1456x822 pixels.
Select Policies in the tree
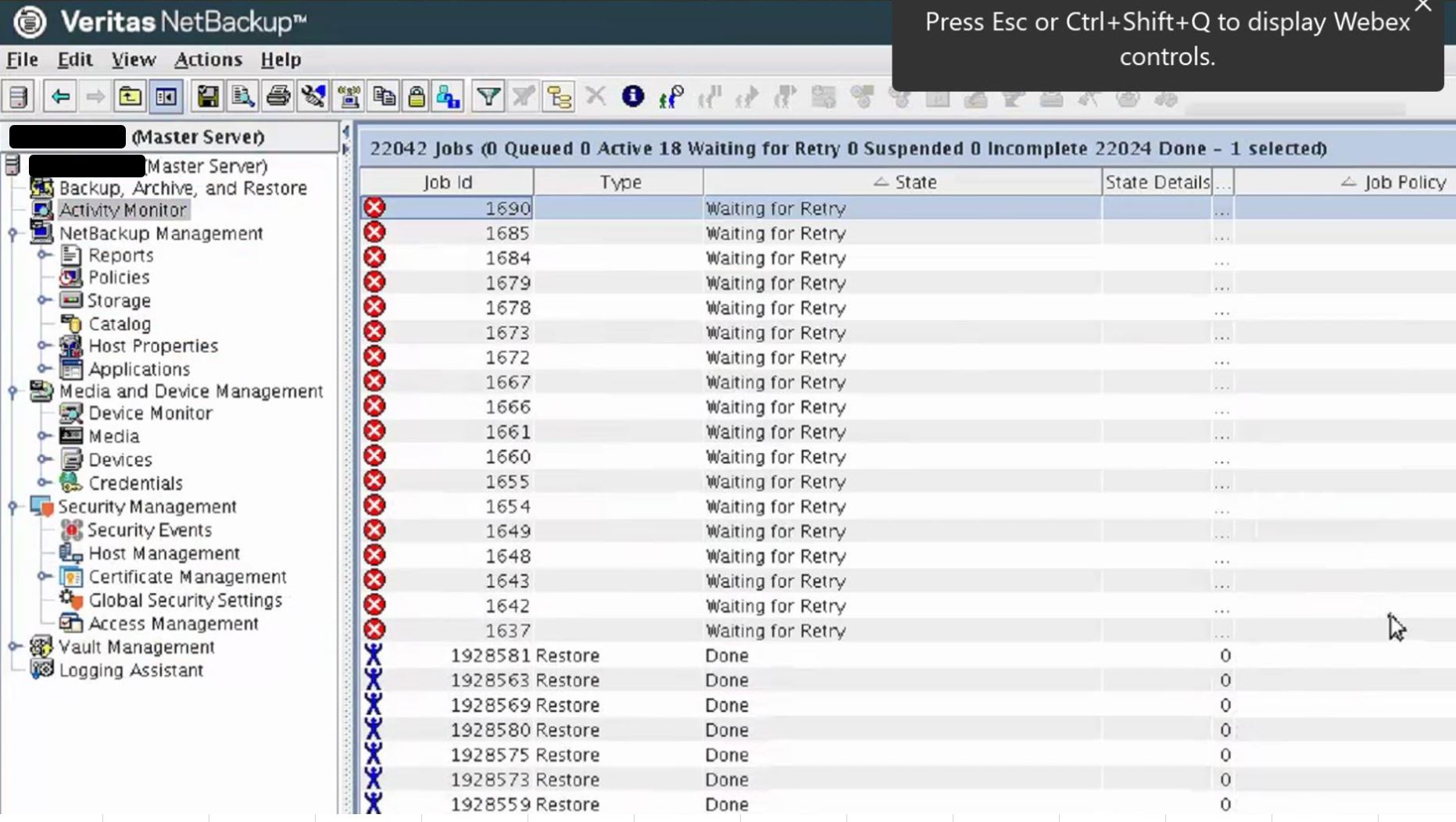119,277
